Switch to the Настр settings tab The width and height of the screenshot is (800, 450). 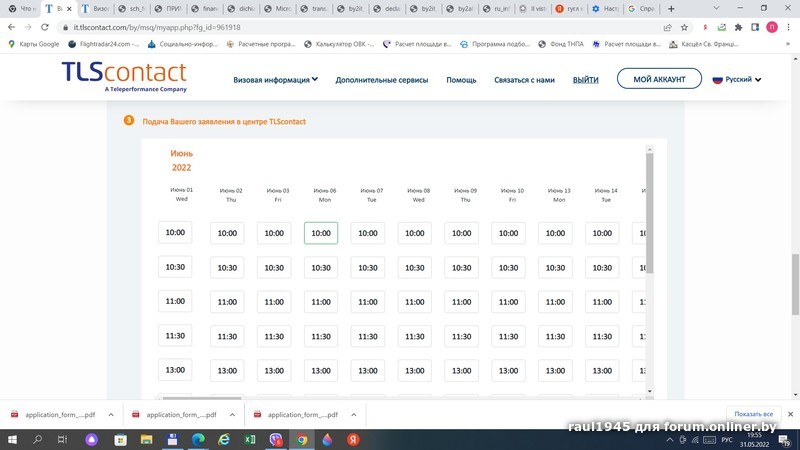pyautogui.click(x=606, y=9)
